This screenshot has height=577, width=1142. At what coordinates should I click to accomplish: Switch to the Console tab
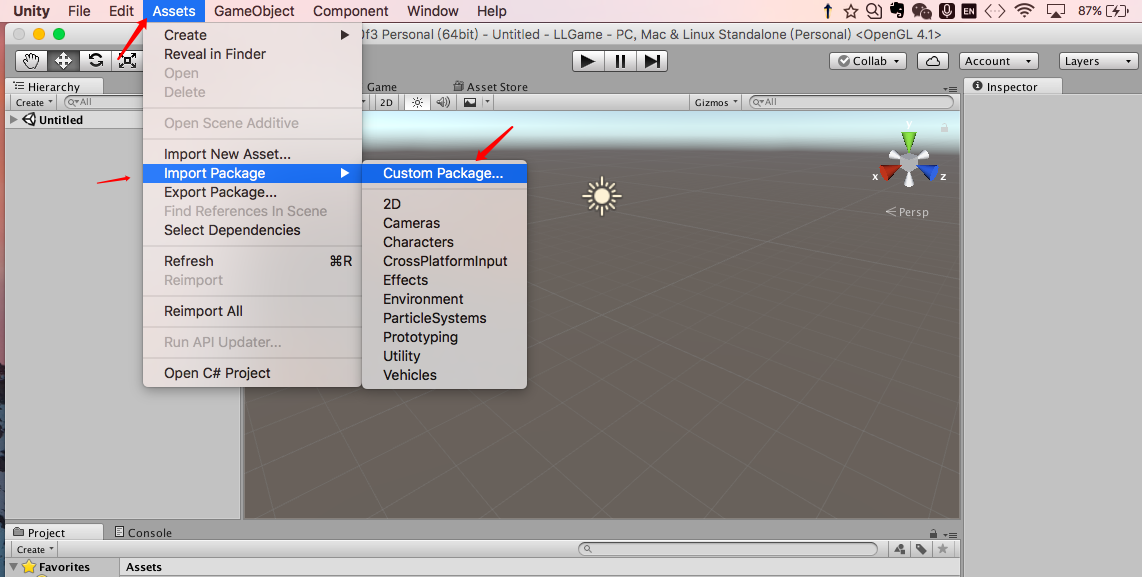143,533
